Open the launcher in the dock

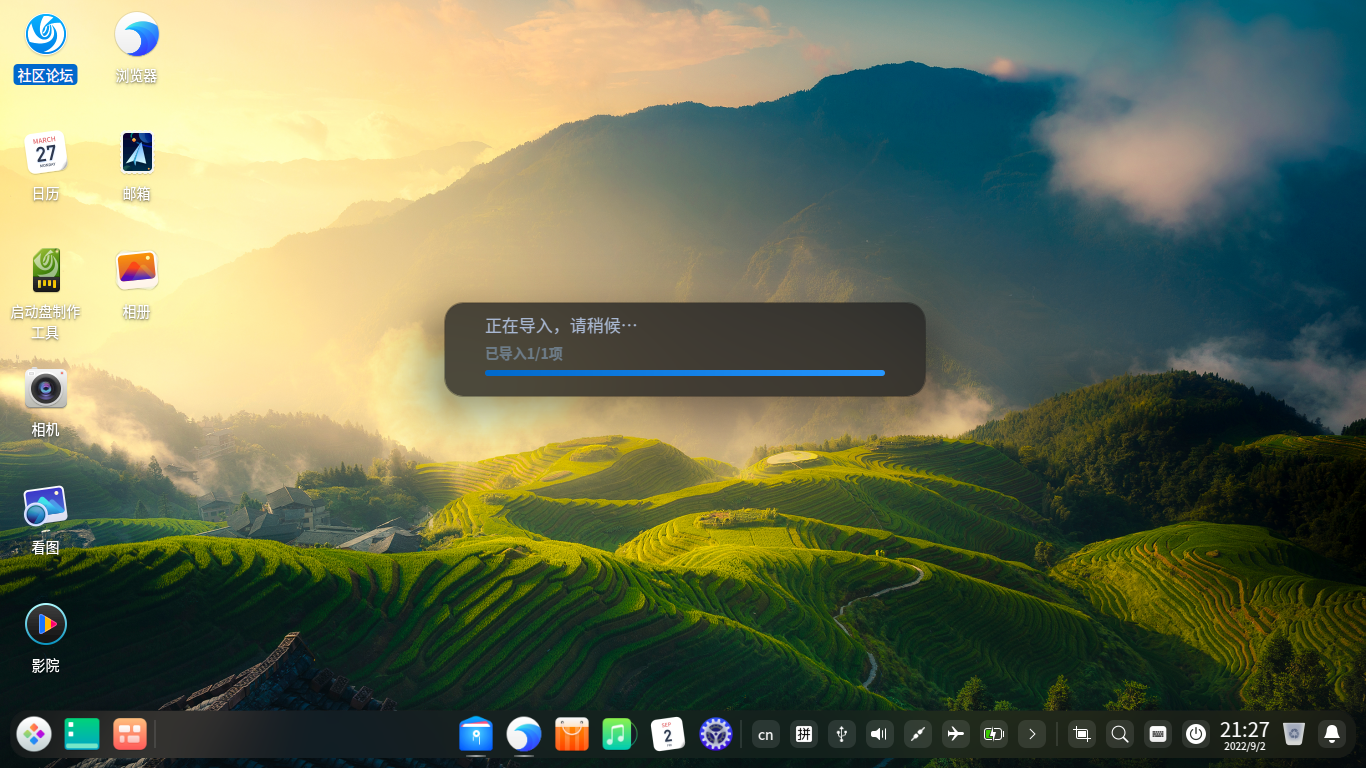pyautogui.click(x=34, y=734)
